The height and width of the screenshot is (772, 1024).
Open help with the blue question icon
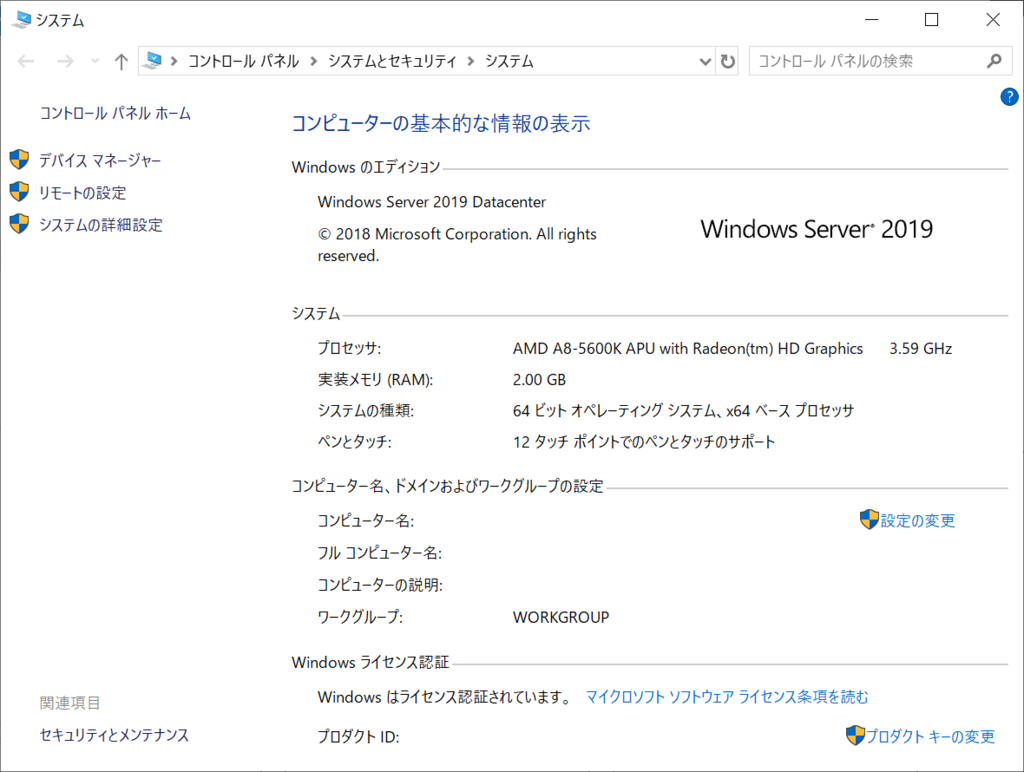pos(1009,97)
